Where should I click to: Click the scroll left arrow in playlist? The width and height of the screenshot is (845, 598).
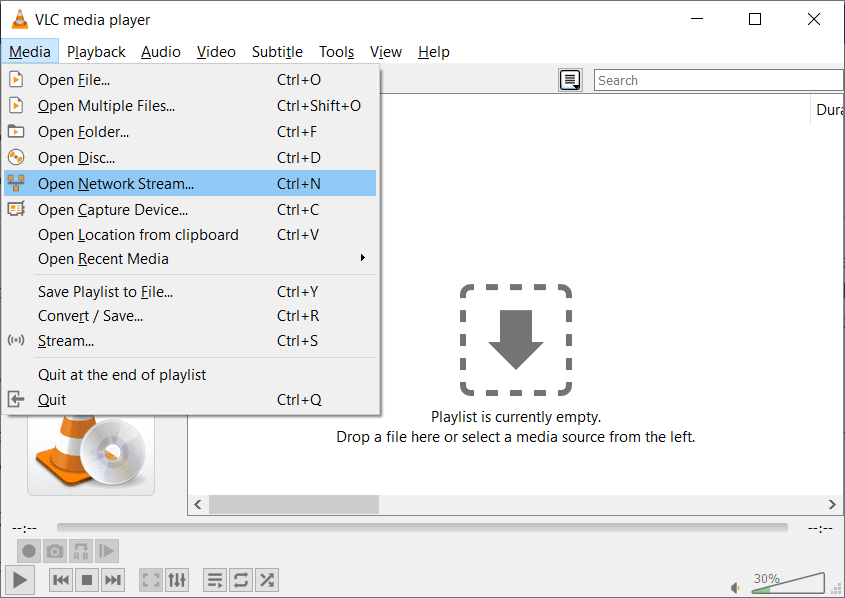coord(198,505)
